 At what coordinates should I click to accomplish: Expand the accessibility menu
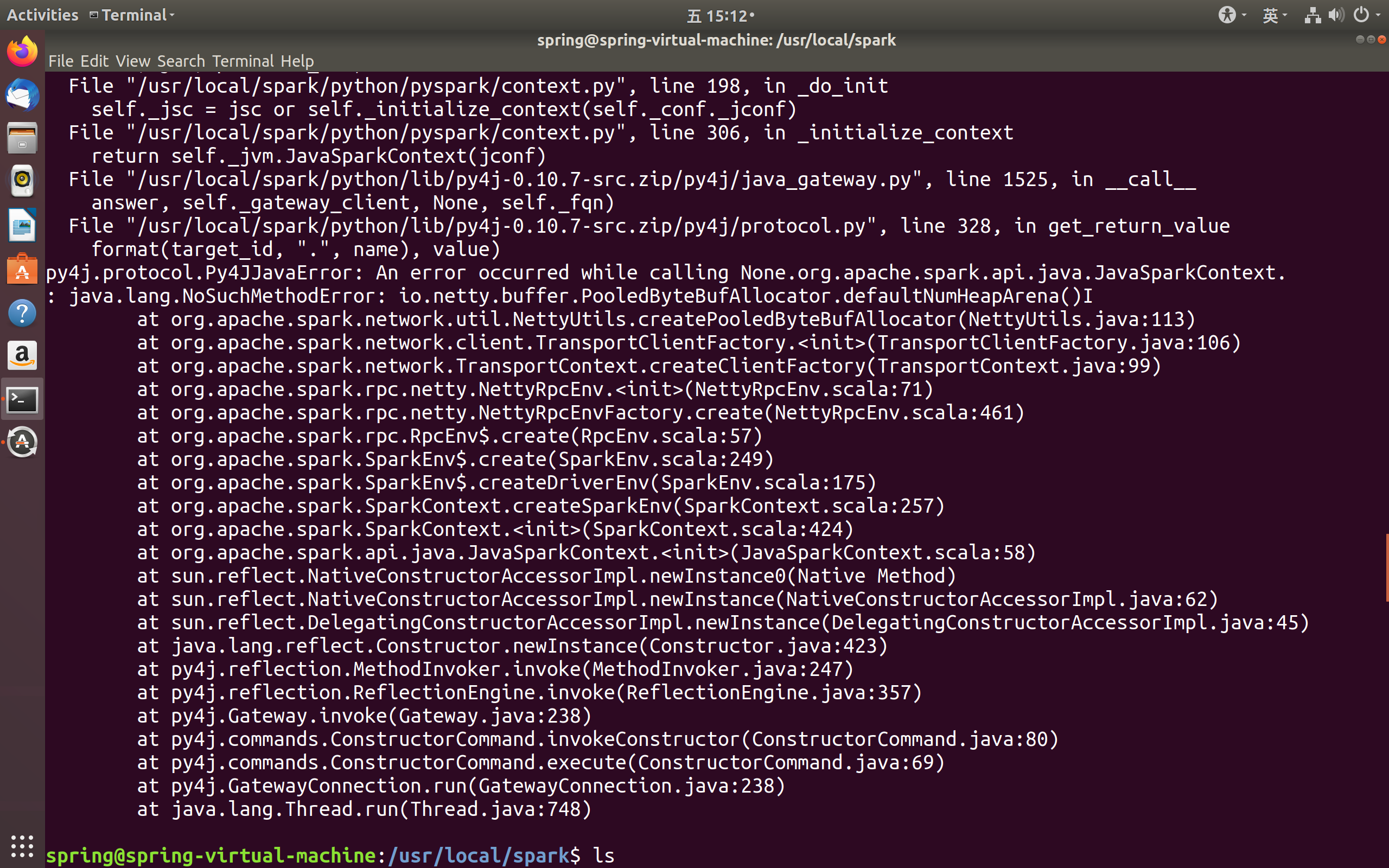pos(1231,15)
